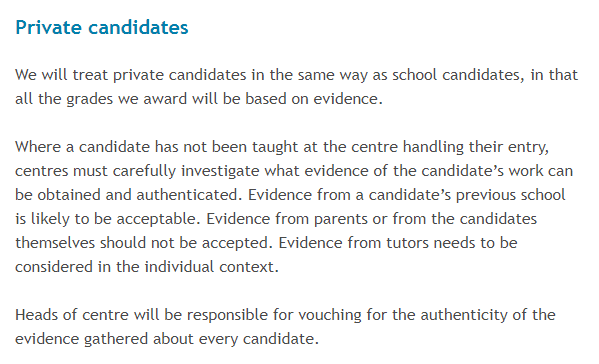Click the phrase "responsible for vouching"
This screenshot has width=599, height=364.
(274, 315)
